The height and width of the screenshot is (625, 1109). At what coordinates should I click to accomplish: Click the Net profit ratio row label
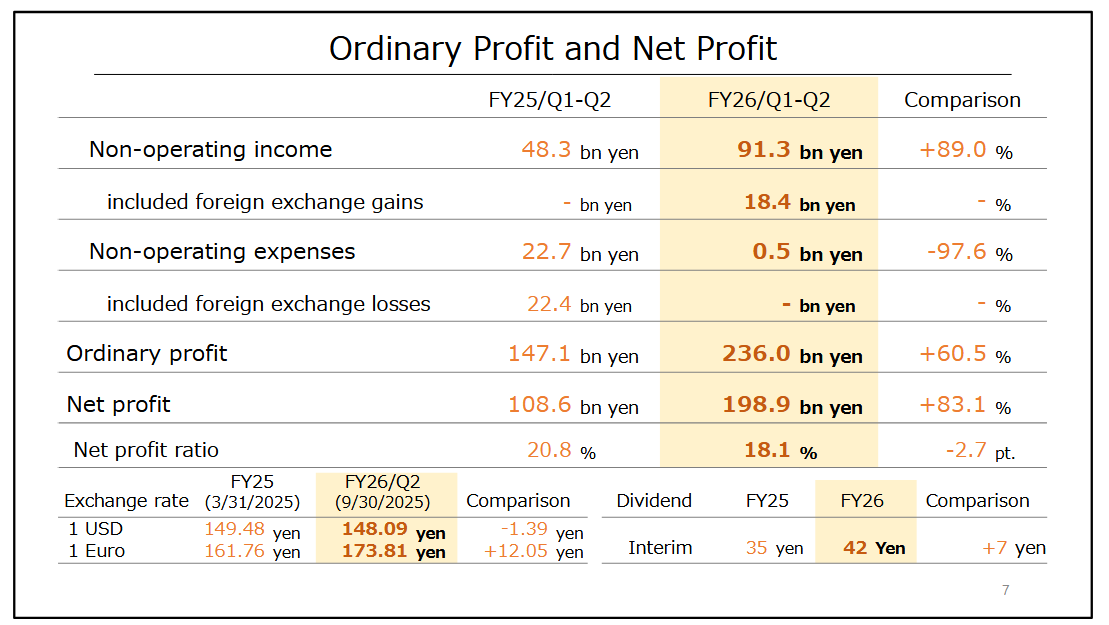[146, 450]
